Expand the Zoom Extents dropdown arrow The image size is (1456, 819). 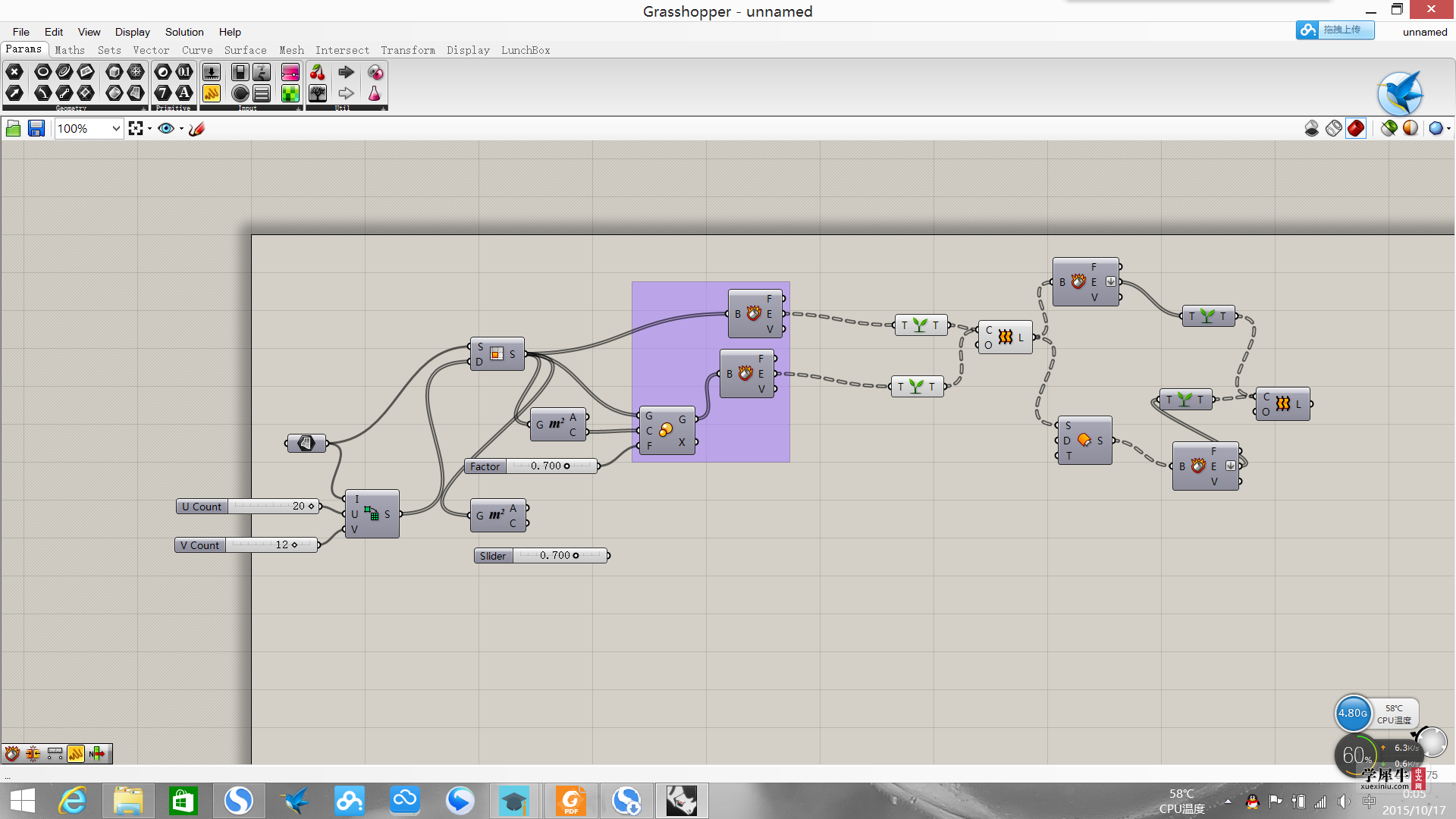pos(149,128)
